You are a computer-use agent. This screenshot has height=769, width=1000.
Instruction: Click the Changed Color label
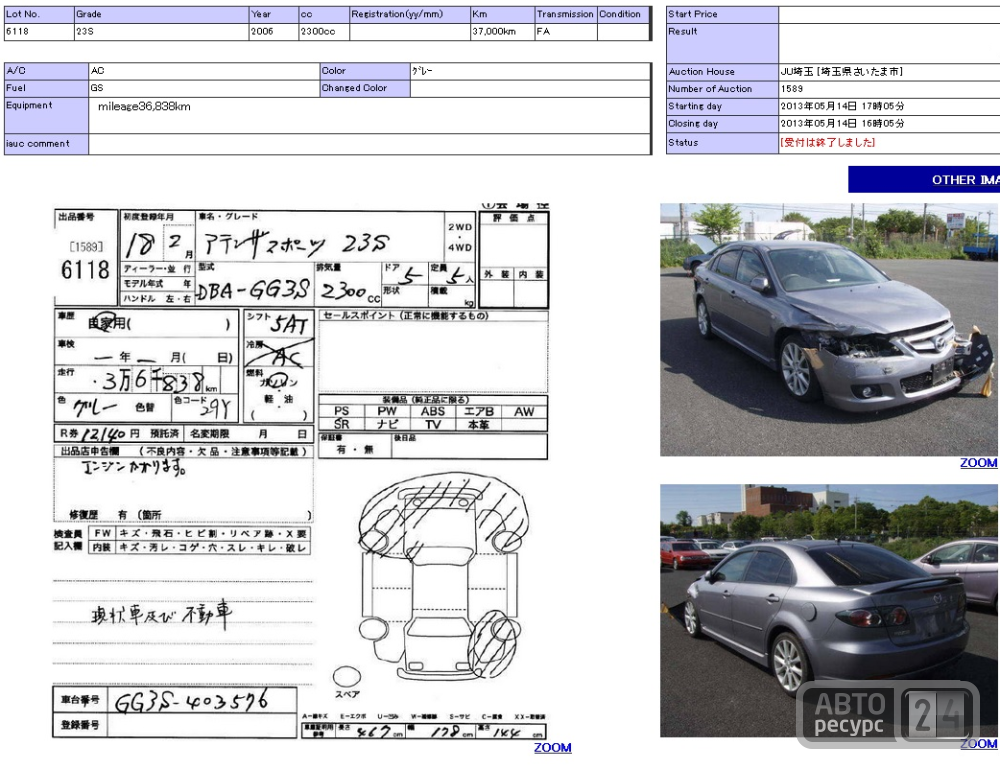[x=354, y=88]
